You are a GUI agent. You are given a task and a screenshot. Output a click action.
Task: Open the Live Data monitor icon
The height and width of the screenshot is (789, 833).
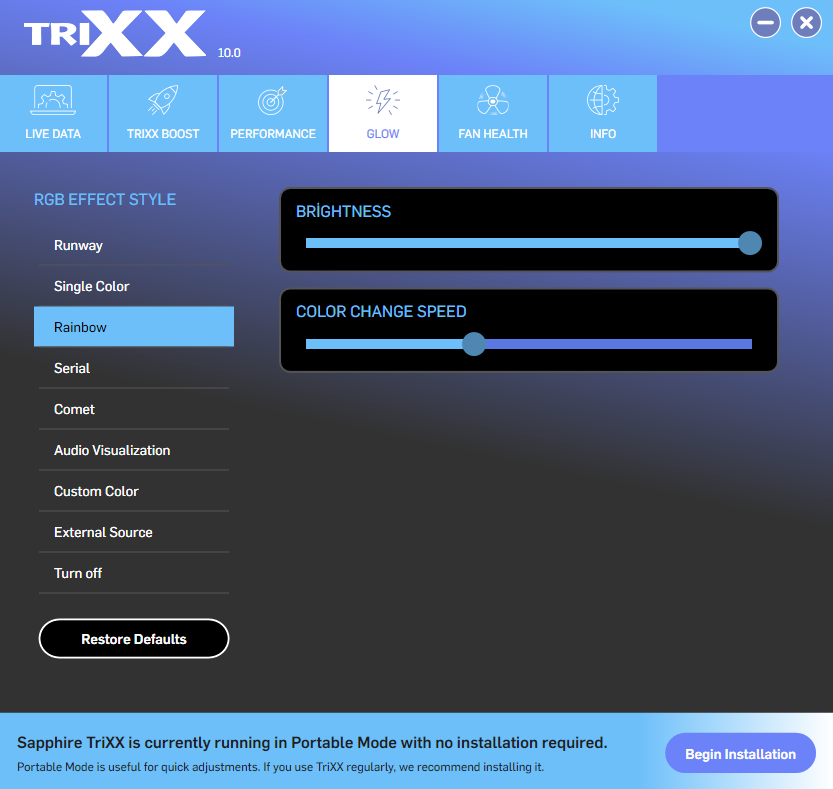53,100
